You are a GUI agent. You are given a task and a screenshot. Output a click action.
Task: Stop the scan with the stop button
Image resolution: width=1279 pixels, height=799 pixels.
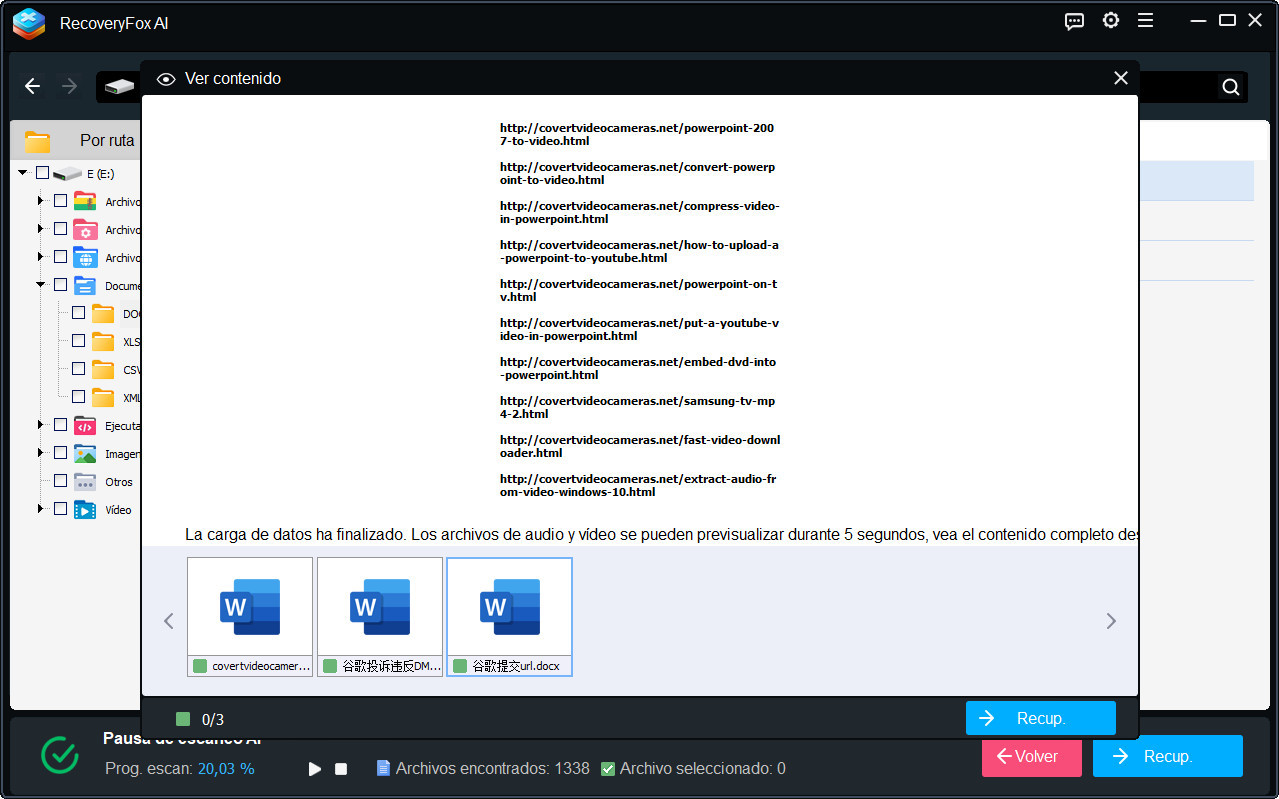[341, 769]
